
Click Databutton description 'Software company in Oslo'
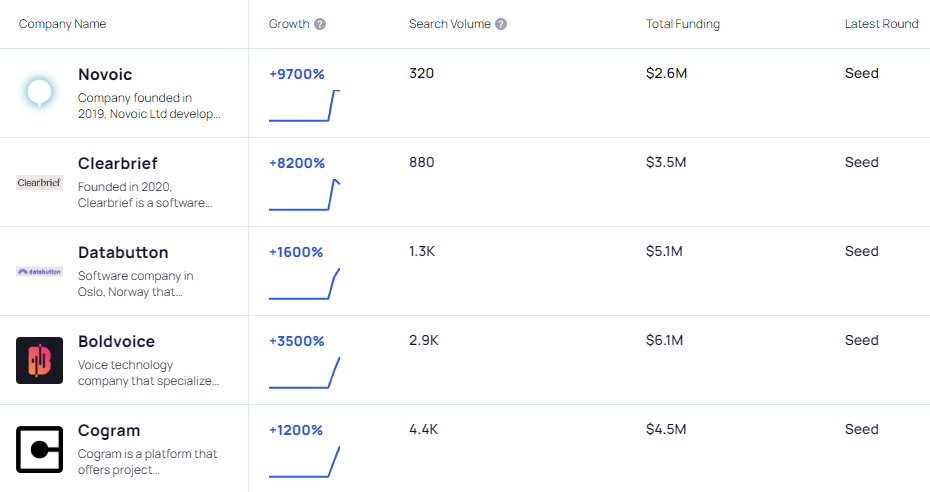pyautogui.click(x=135, y=283)
